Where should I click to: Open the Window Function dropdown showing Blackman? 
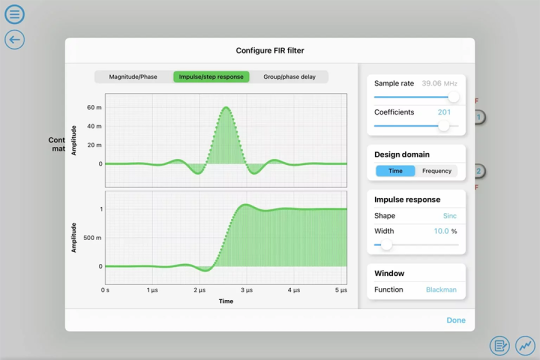[441, 290]
